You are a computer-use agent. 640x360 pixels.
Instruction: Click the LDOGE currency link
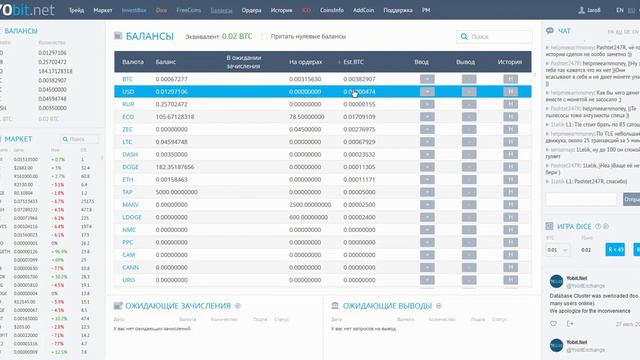(x=132, y=217)
